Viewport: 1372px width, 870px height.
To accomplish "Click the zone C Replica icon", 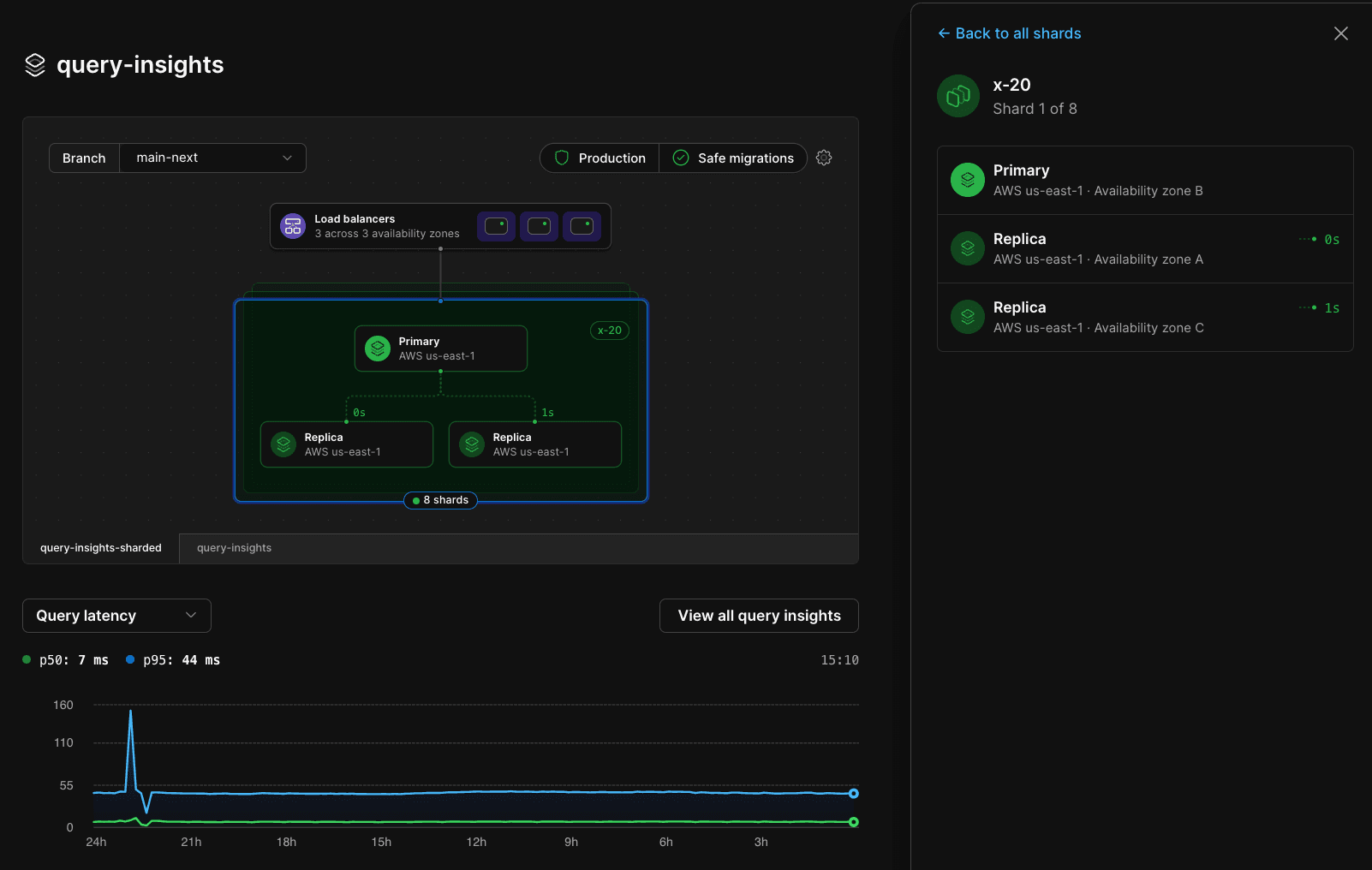I will (968, 317).
